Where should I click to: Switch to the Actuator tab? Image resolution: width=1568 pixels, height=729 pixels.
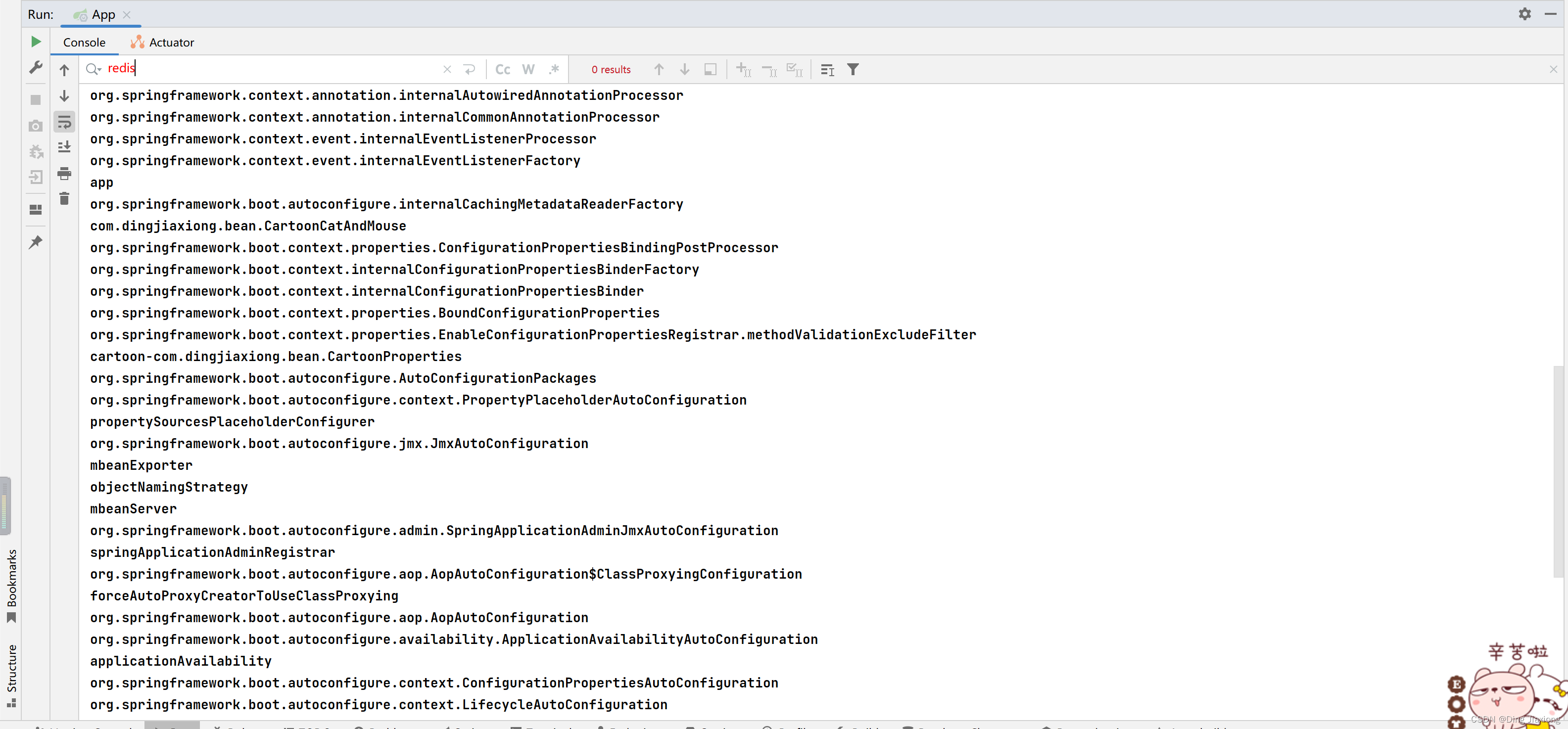[x=162, y=42]
